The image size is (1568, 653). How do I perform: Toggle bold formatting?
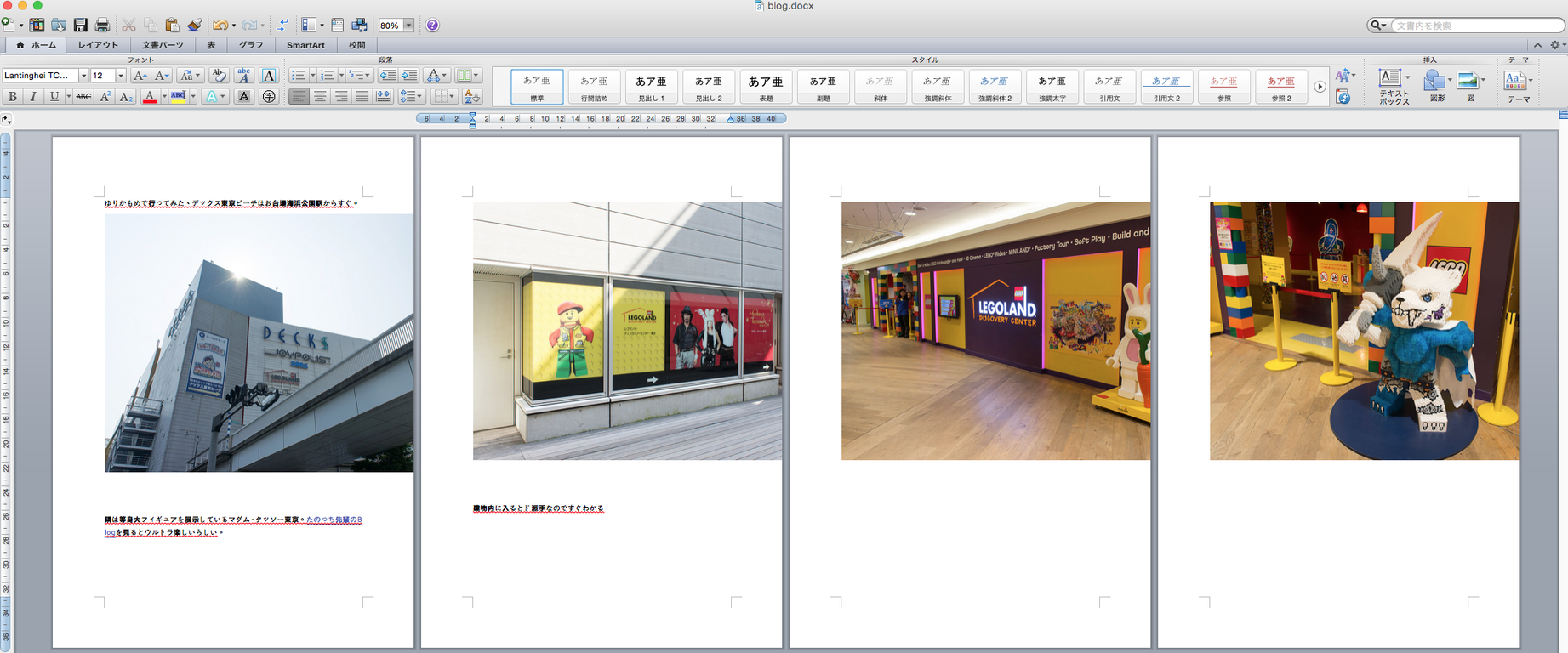pos(12,97)
